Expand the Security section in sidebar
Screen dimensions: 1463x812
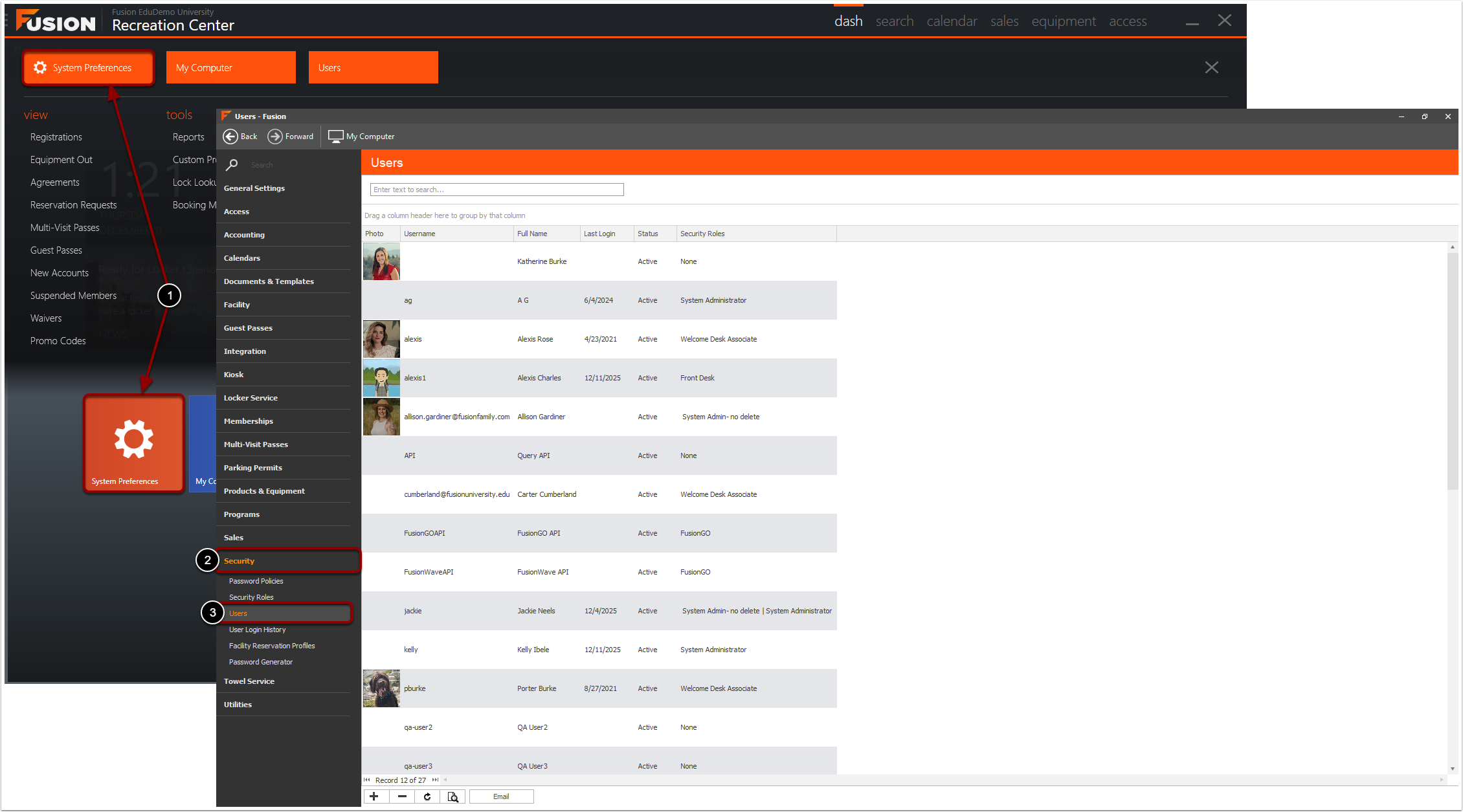[240, 561]
